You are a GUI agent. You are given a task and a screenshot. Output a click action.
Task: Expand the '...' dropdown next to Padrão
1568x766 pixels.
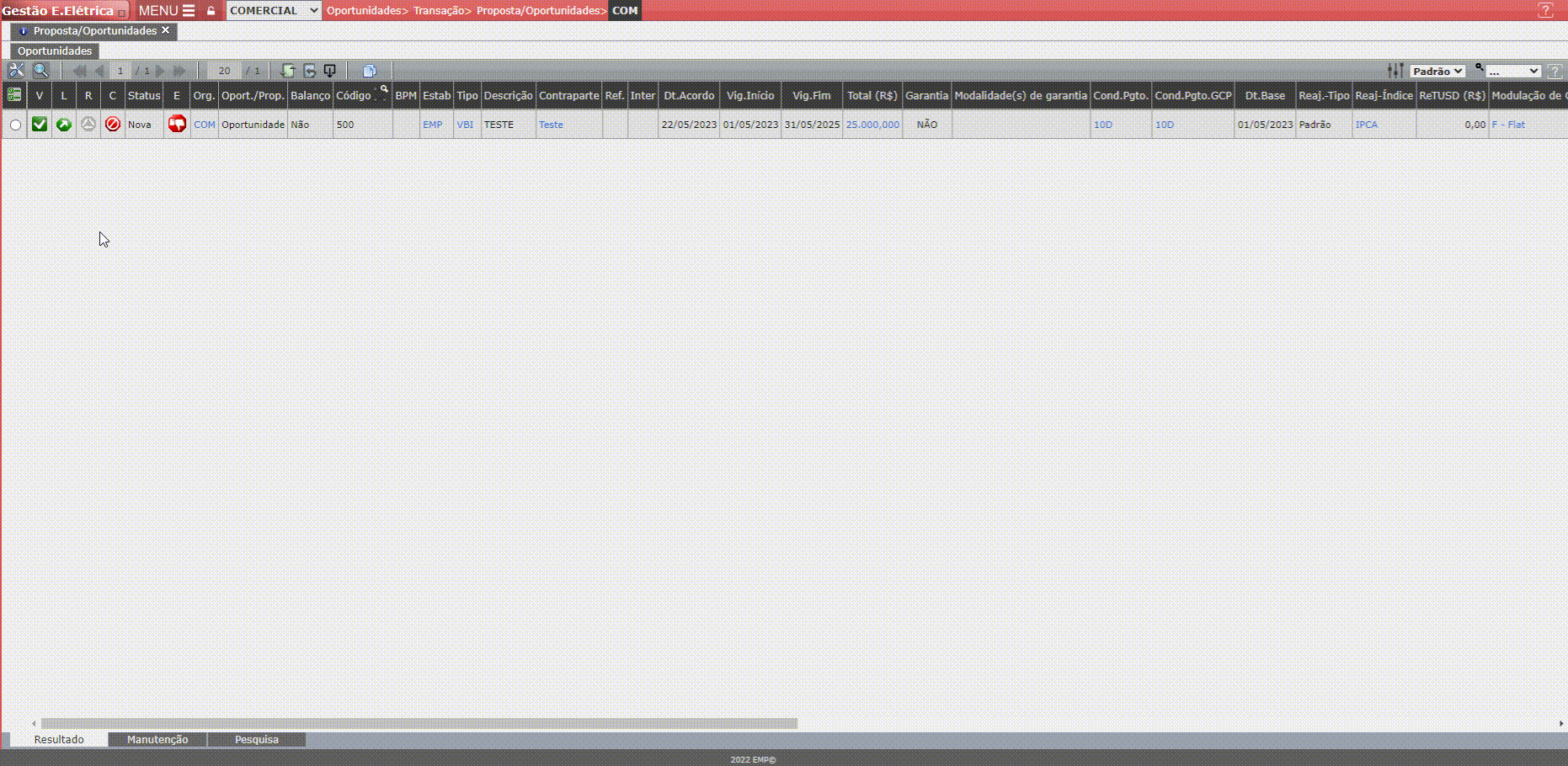click(x=1513, y=71)
